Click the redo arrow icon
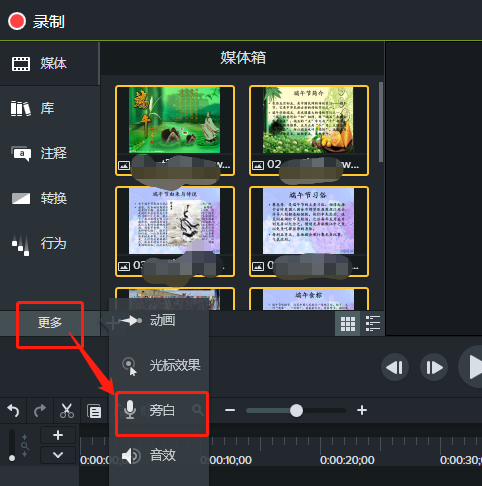Screen dimensions: 482x486 pos(40,411)
